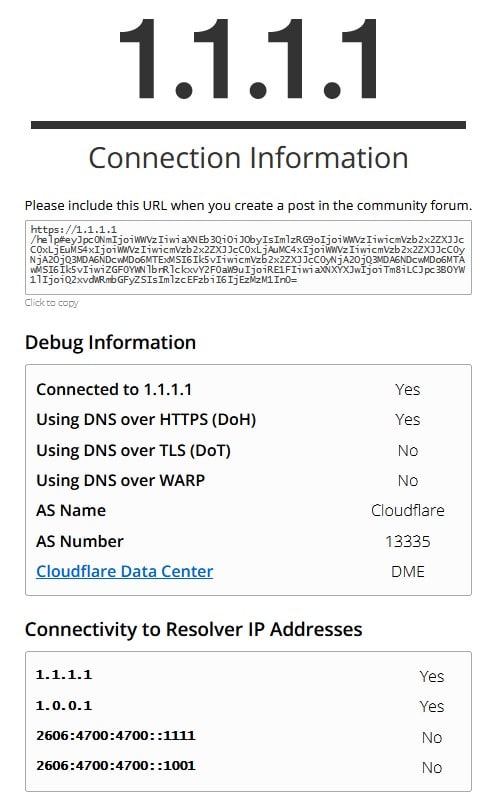Click the Yes status beside resolver 1.1.1.1
This screenshot has width=484, height=799.
(x=432, y=676)
